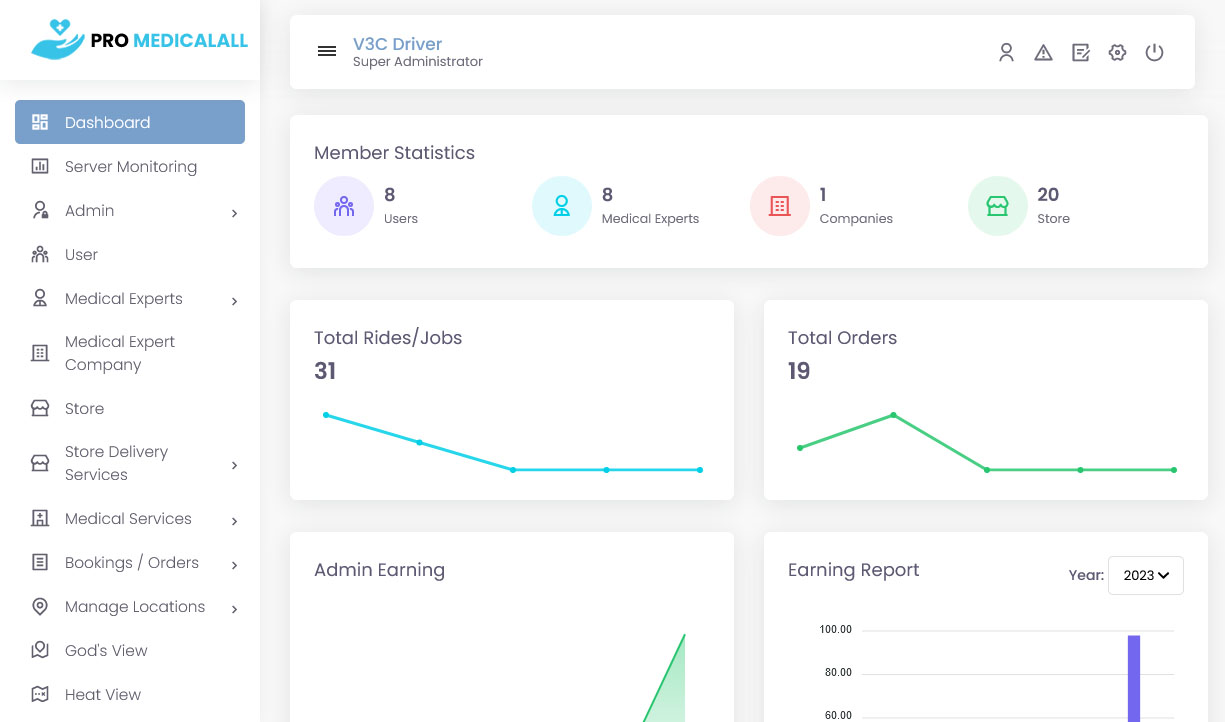Screen dimensions: 1225x722
Task: Click the Store Delivery Services icon
Action: [40, 463]
